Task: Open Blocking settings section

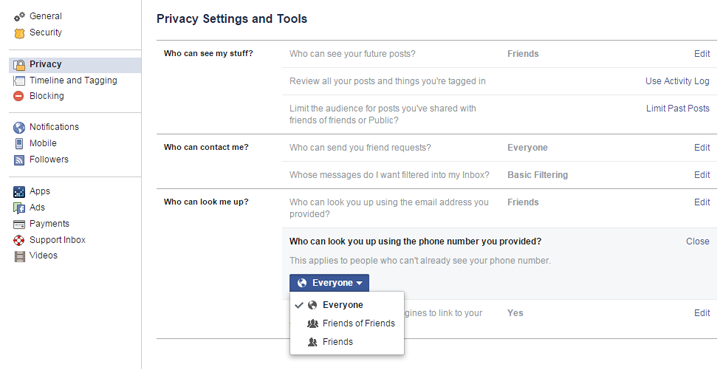Action: (x=47, y=96)
